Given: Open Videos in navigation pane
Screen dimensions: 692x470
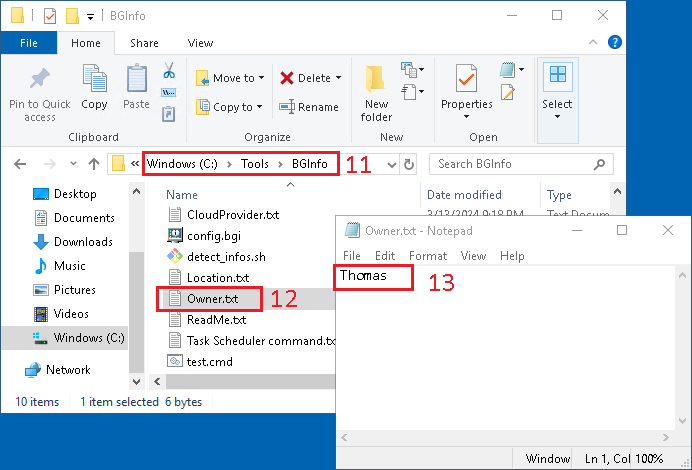Looking at the screenshot, I should [x=61, y=314].
